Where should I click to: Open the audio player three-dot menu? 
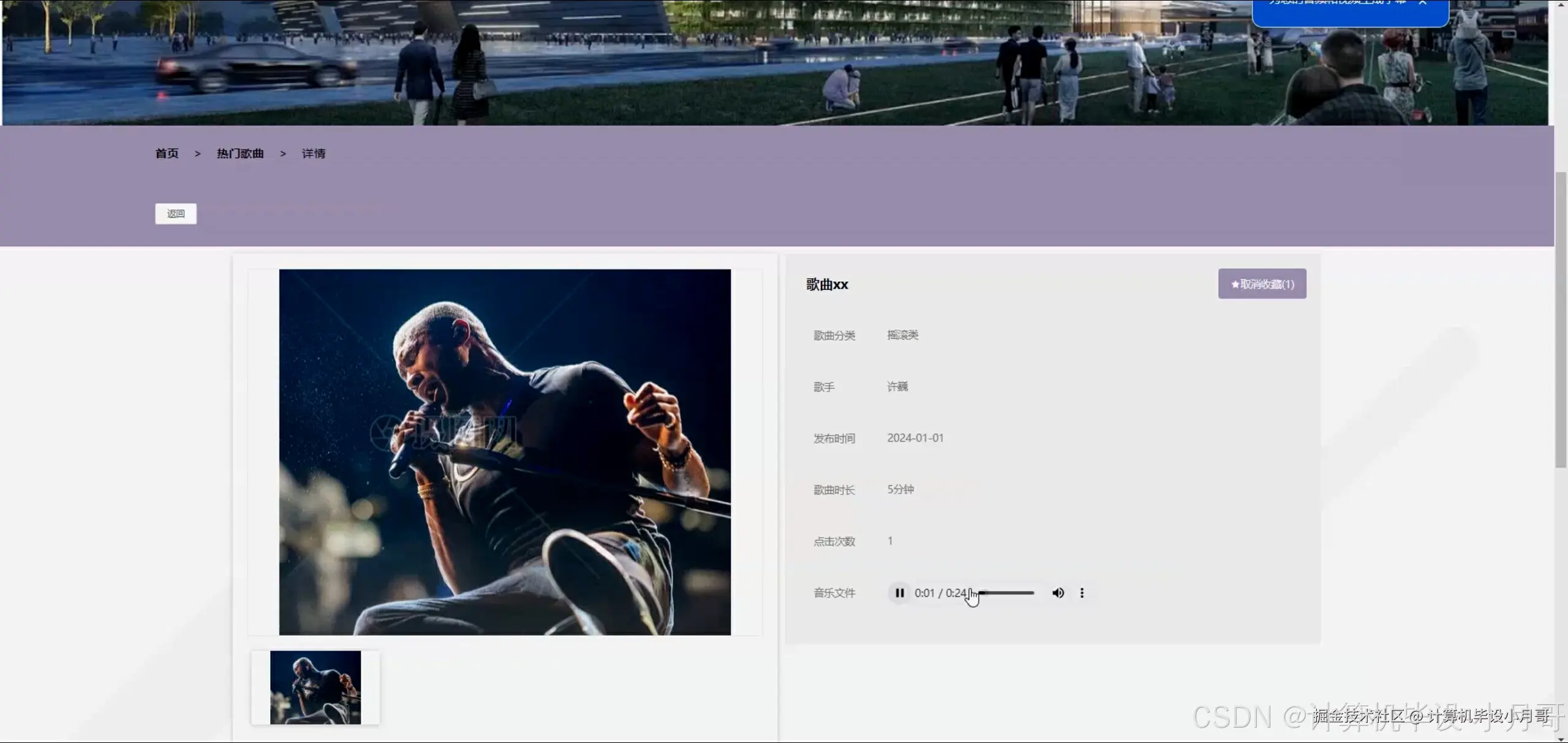(x=1082, y=593)
